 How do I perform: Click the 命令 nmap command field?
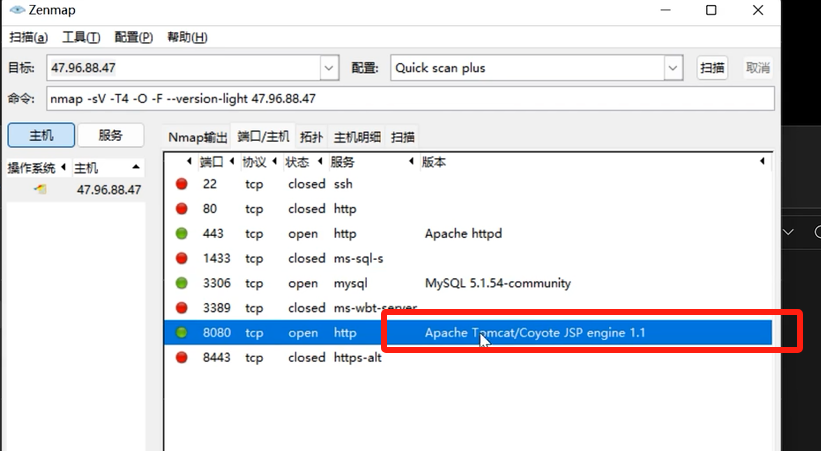tap(410, 98)
